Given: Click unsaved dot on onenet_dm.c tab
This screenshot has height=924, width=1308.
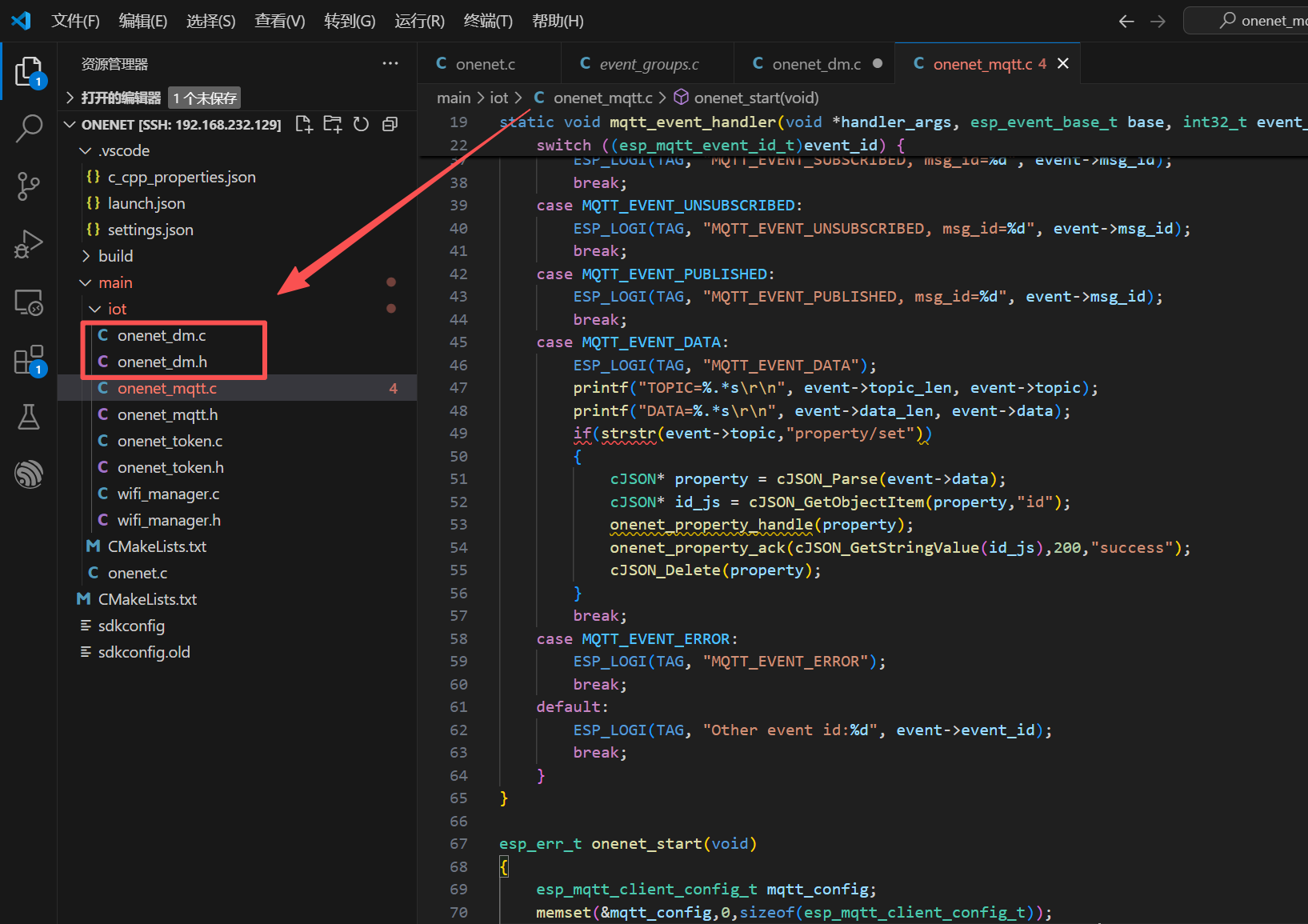Looking at the screenshot, I should point(878,63).
